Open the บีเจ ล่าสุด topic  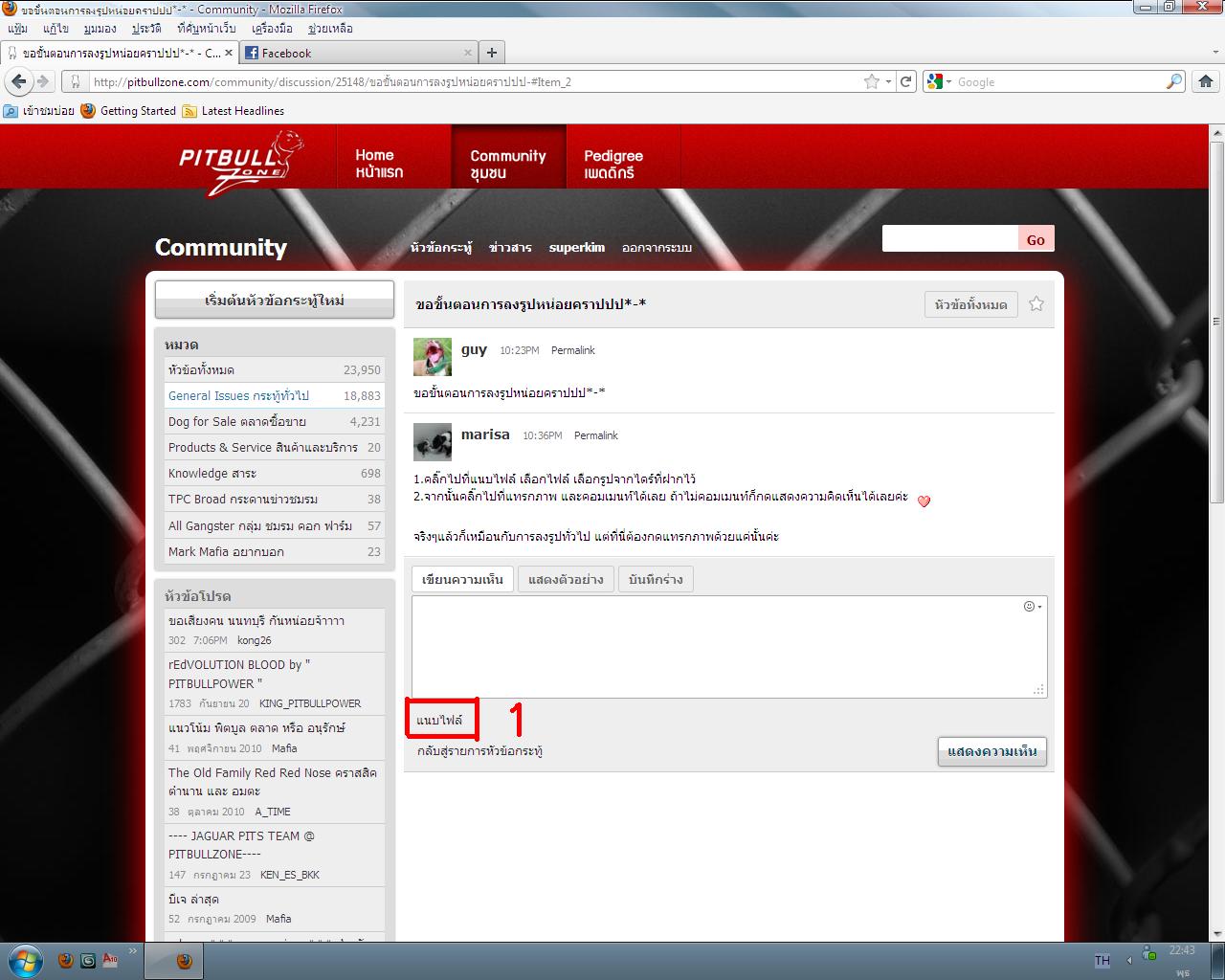click(x=193, y=900)
